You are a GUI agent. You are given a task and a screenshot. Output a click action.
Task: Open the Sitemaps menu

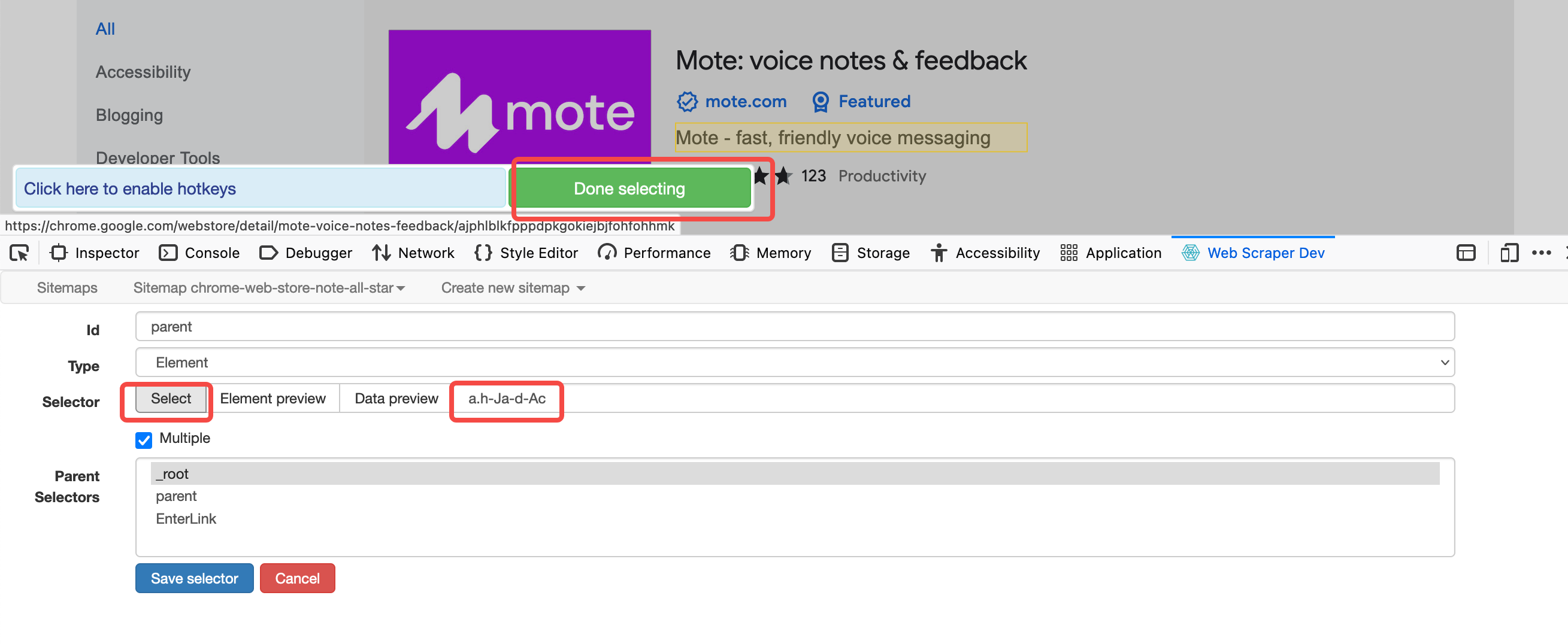point(67,288)
